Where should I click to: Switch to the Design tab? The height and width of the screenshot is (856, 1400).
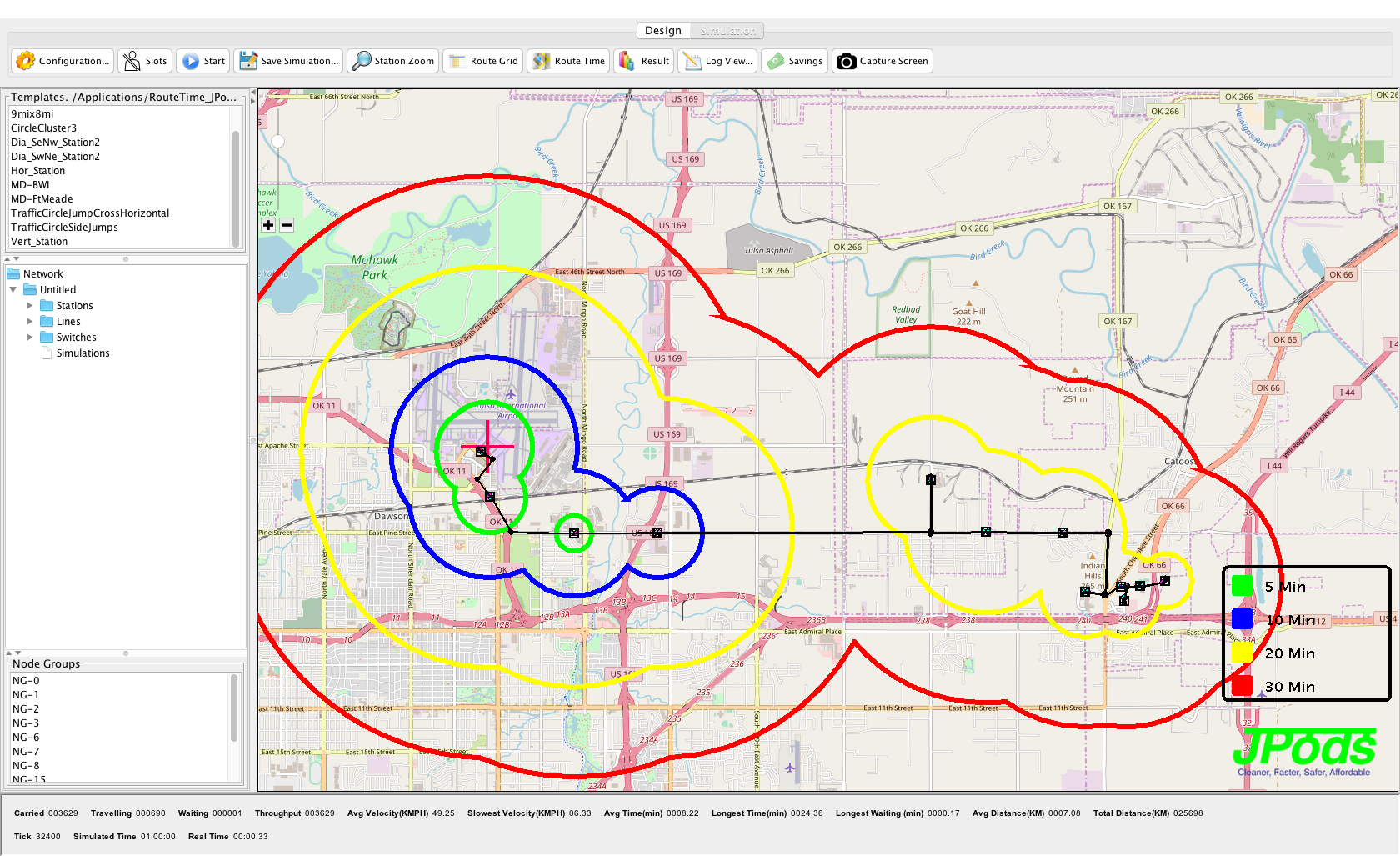662,31
